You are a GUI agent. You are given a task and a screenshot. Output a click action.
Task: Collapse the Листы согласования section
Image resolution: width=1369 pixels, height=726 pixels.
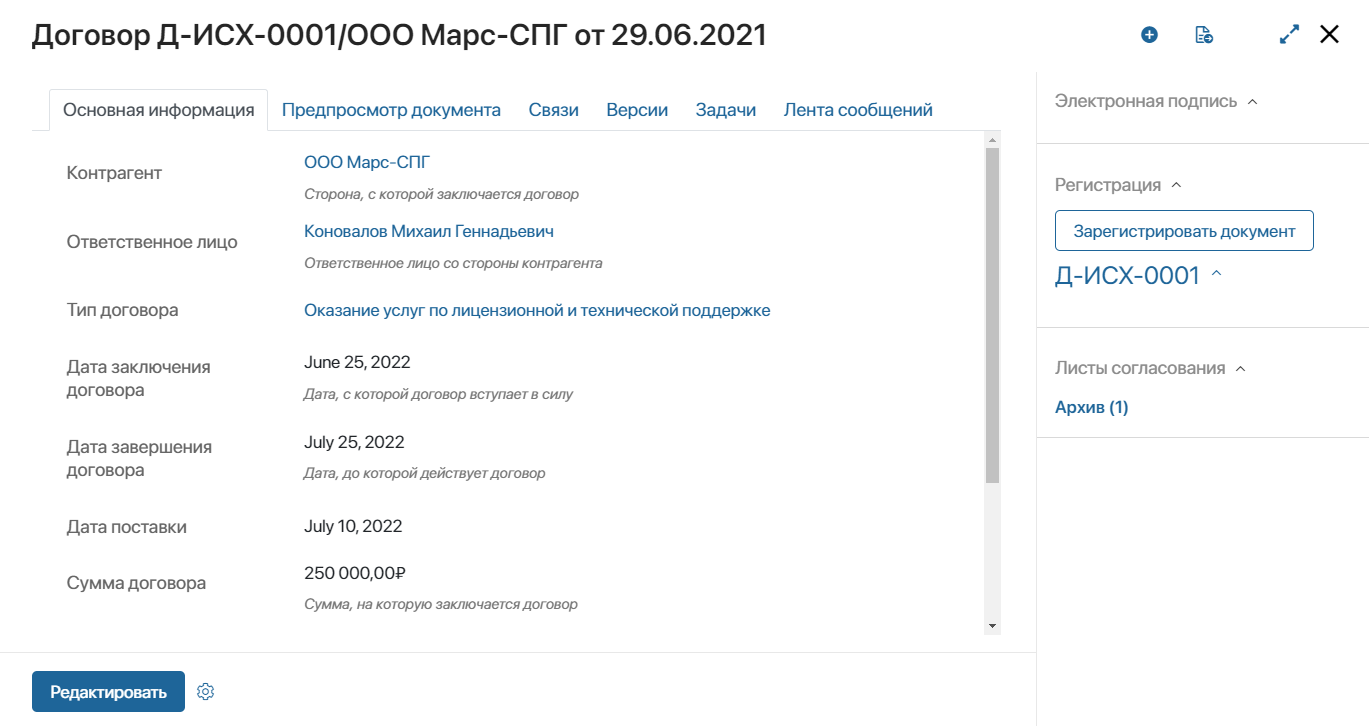point(1240,369)
